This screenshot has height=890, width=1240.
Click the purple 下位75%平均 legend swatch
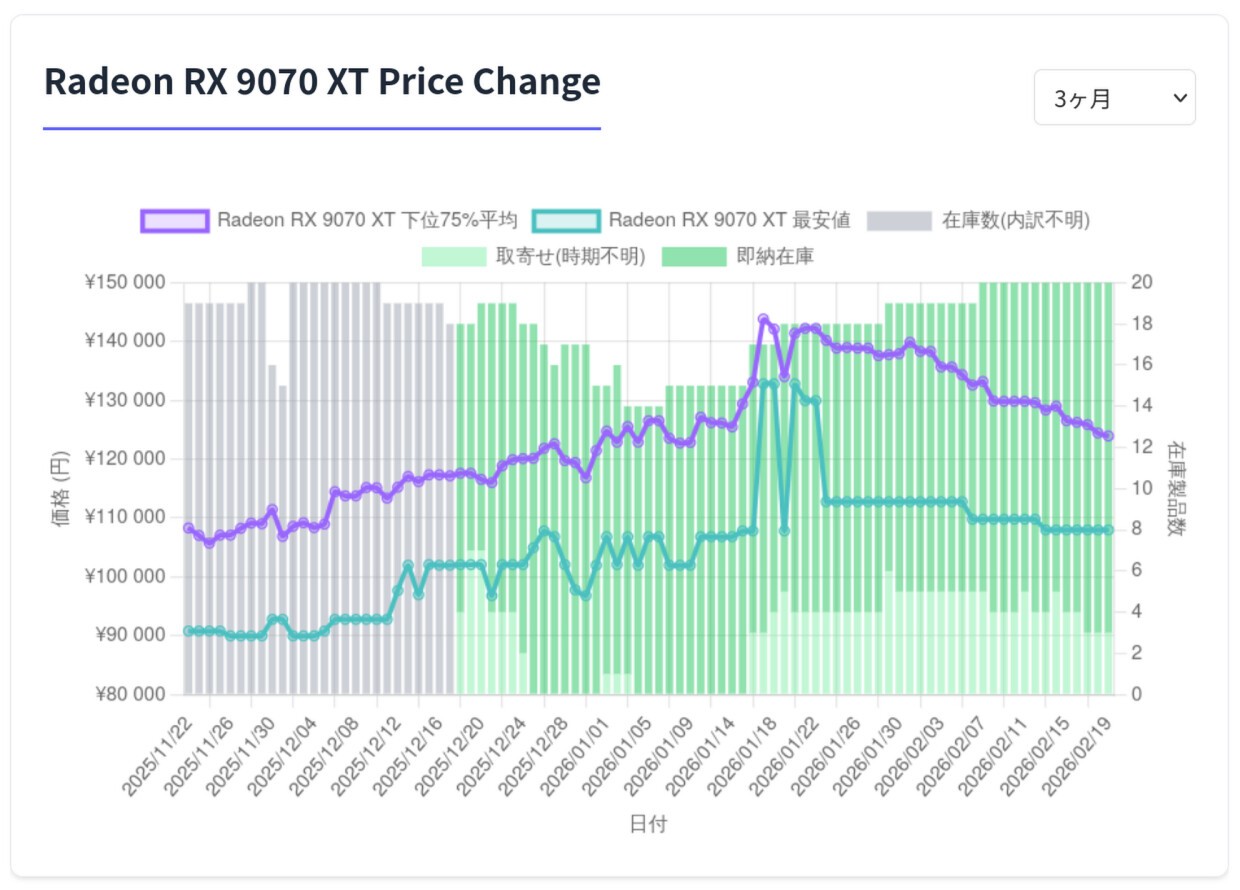coord(175,220)
